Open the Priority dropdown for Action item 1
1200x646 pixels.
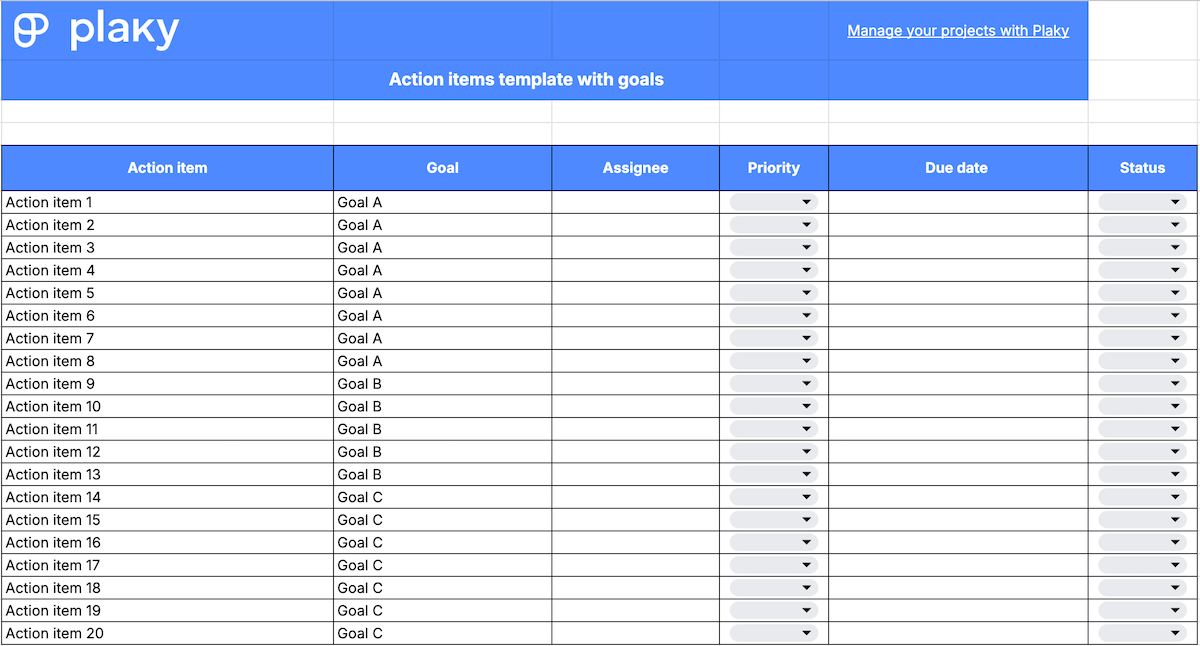click(x=770, y=201)
